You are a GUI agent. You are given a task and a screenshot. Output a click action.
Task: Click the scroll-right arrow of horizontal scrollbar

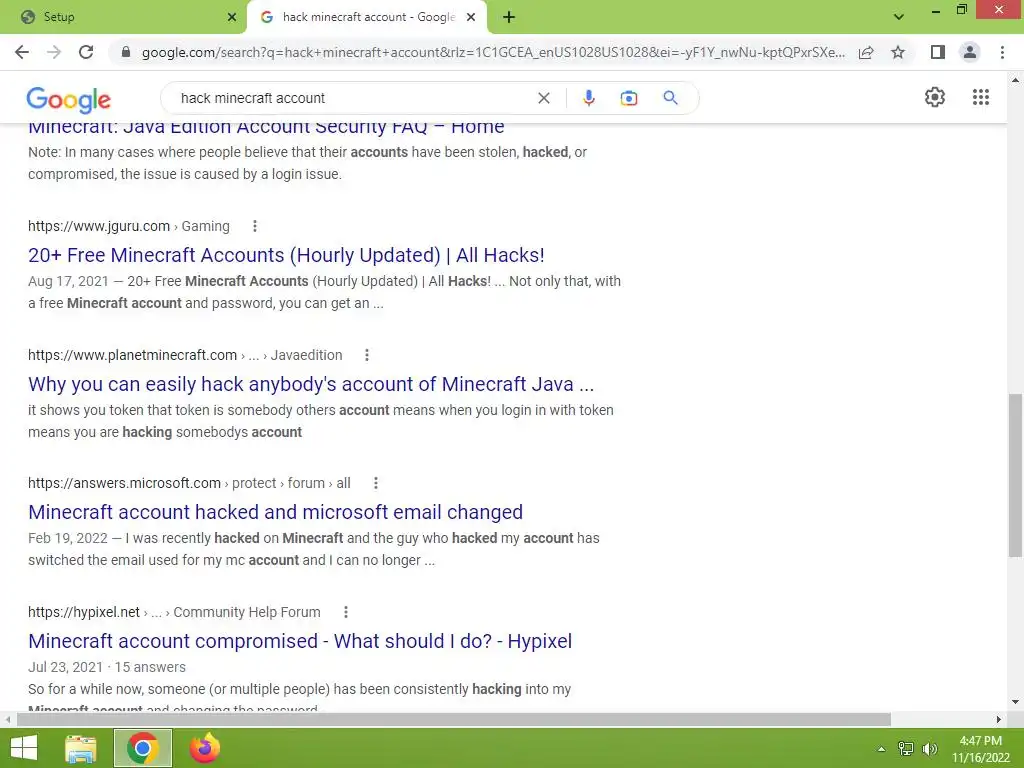999,719
